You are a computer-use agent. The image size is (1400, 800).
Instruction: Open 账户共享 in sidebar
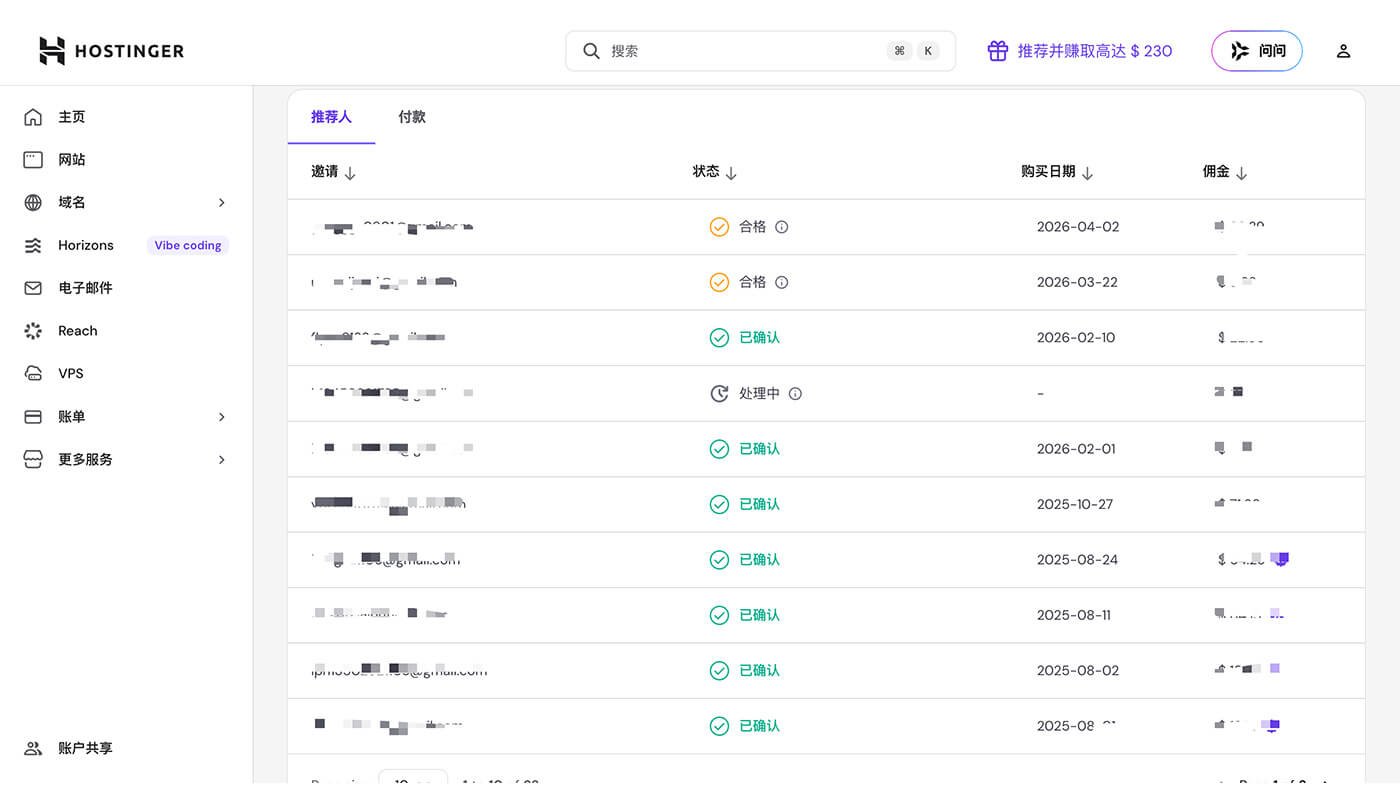pyautogui.click(x=85, y=748)
